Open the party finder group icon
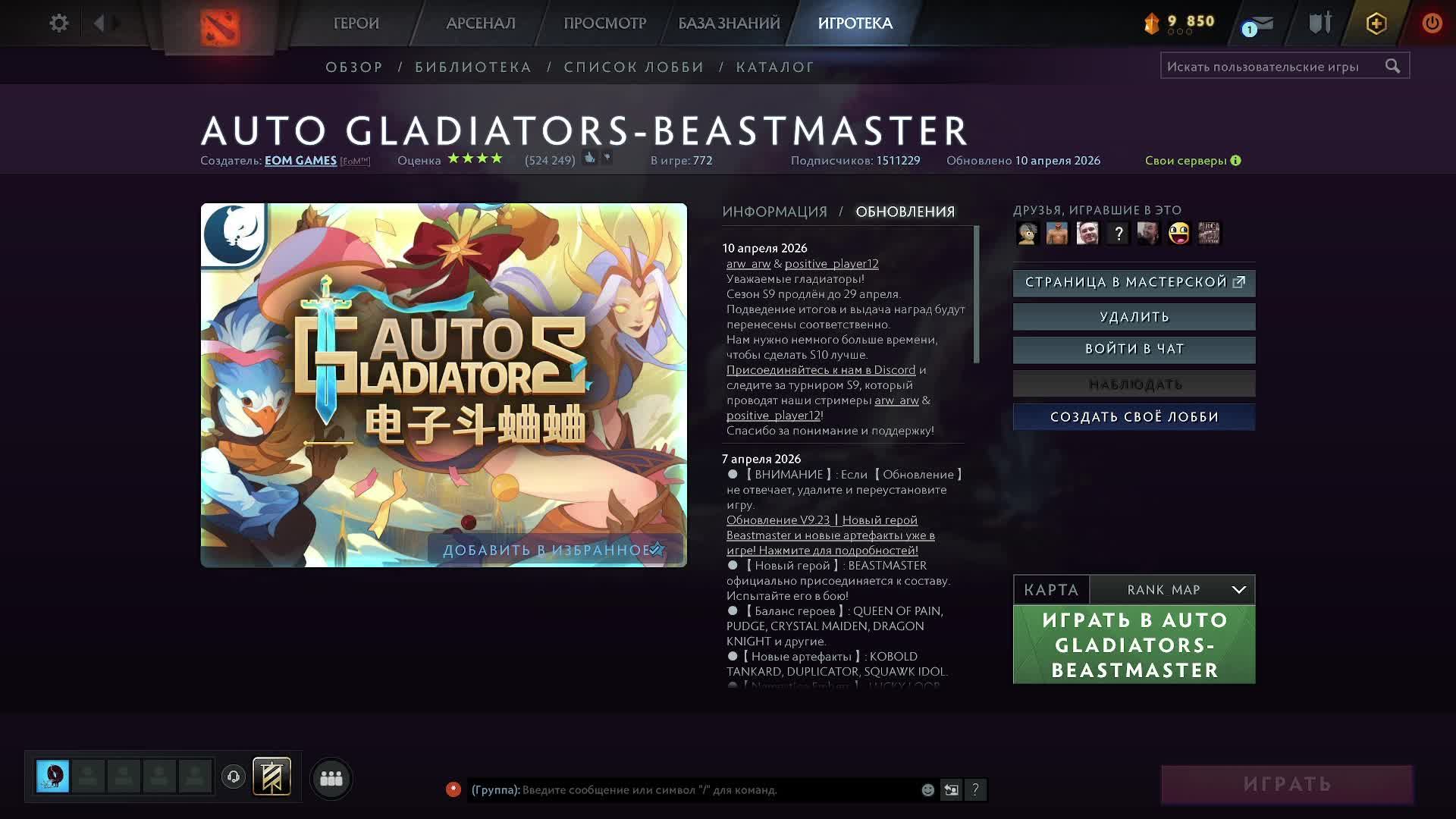 click(x=331, y=777)
